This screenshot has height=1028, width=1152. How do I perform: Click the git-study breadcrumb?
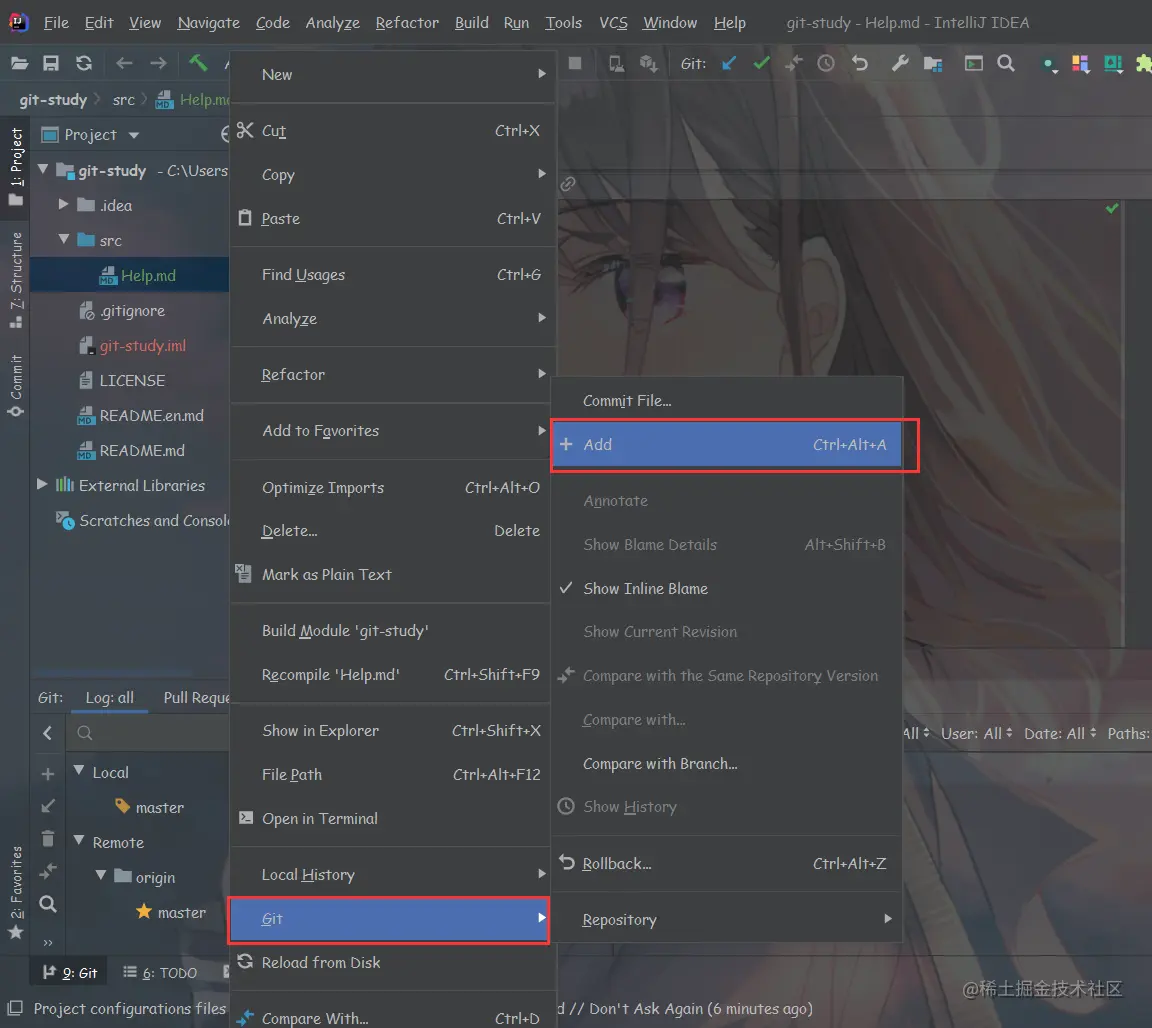[x=53, y=99]
